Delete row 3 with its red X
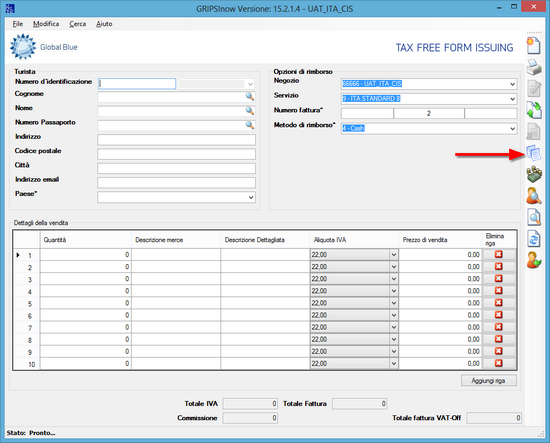 [x=498, y=278]
